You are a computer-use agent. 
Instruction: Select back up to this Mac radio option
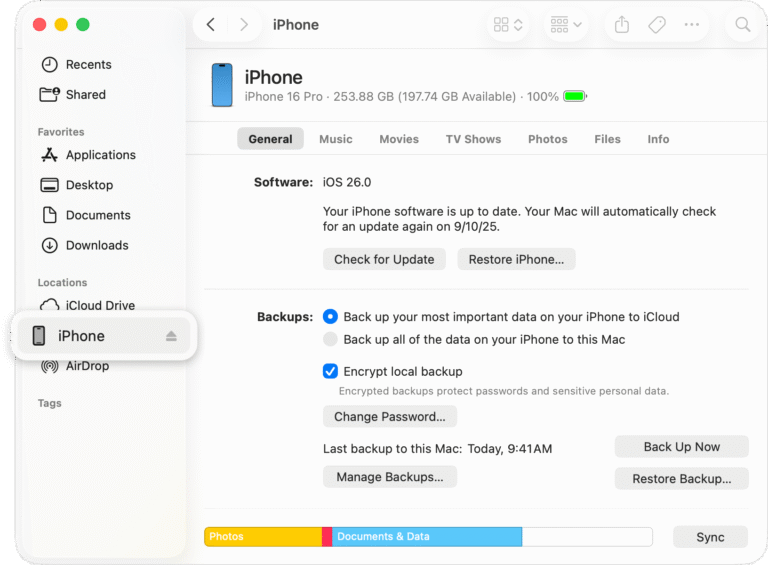pyautogui.click(x=330, y=339)
